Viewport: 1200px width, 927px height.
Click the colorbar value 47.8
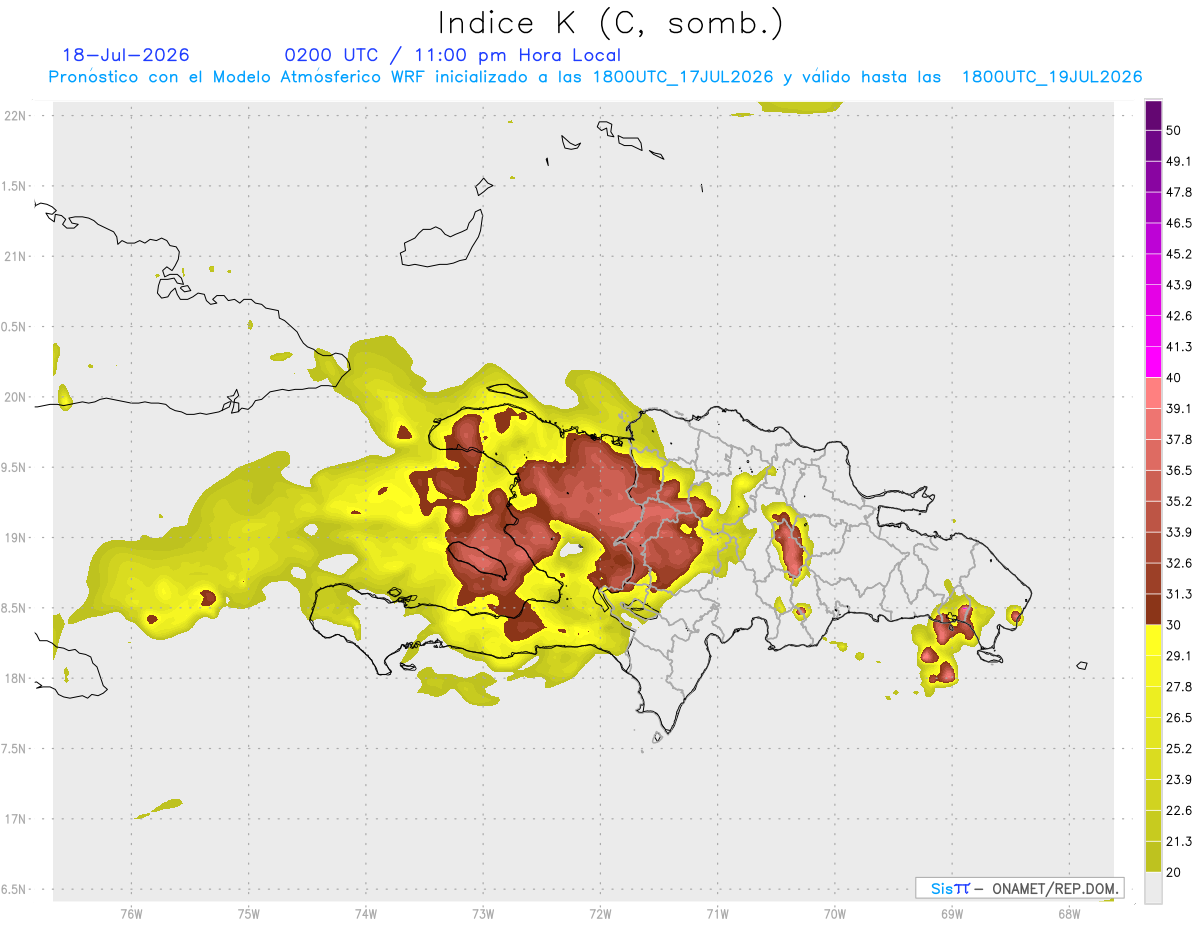[1179, 192]
